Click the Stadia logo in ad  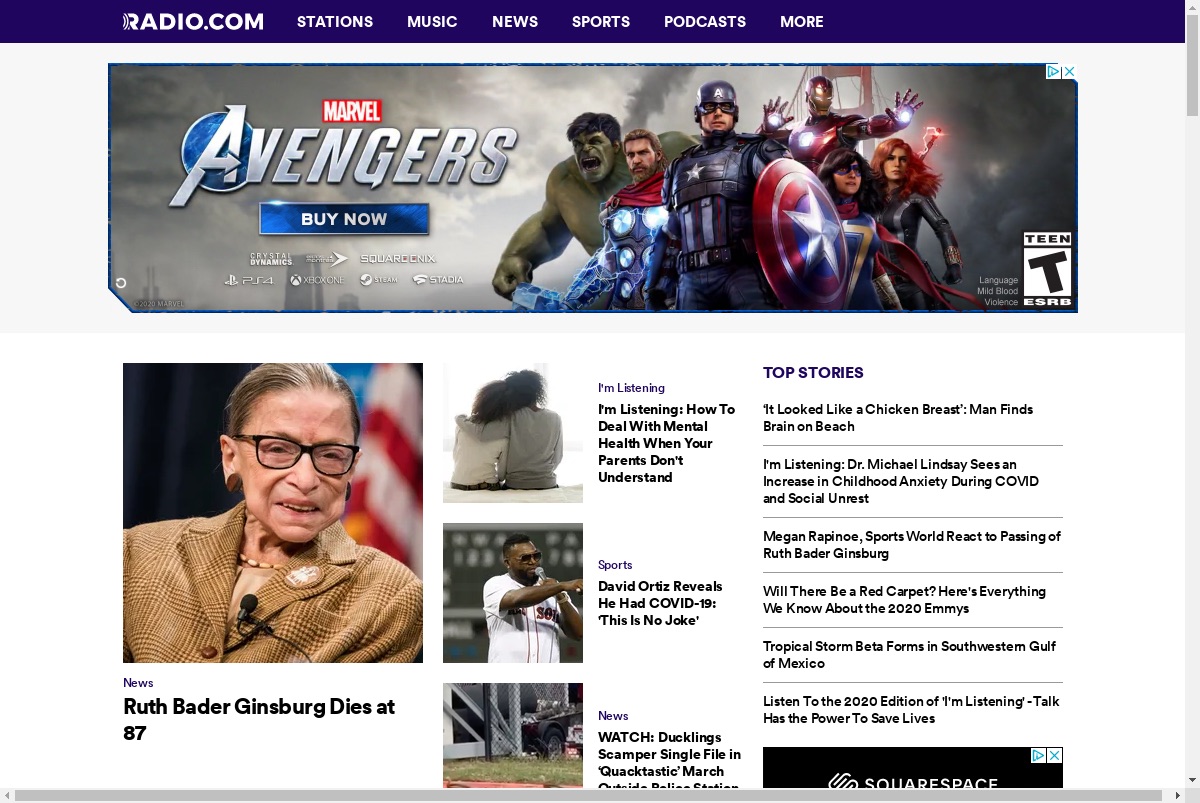[x=439, y=280]
